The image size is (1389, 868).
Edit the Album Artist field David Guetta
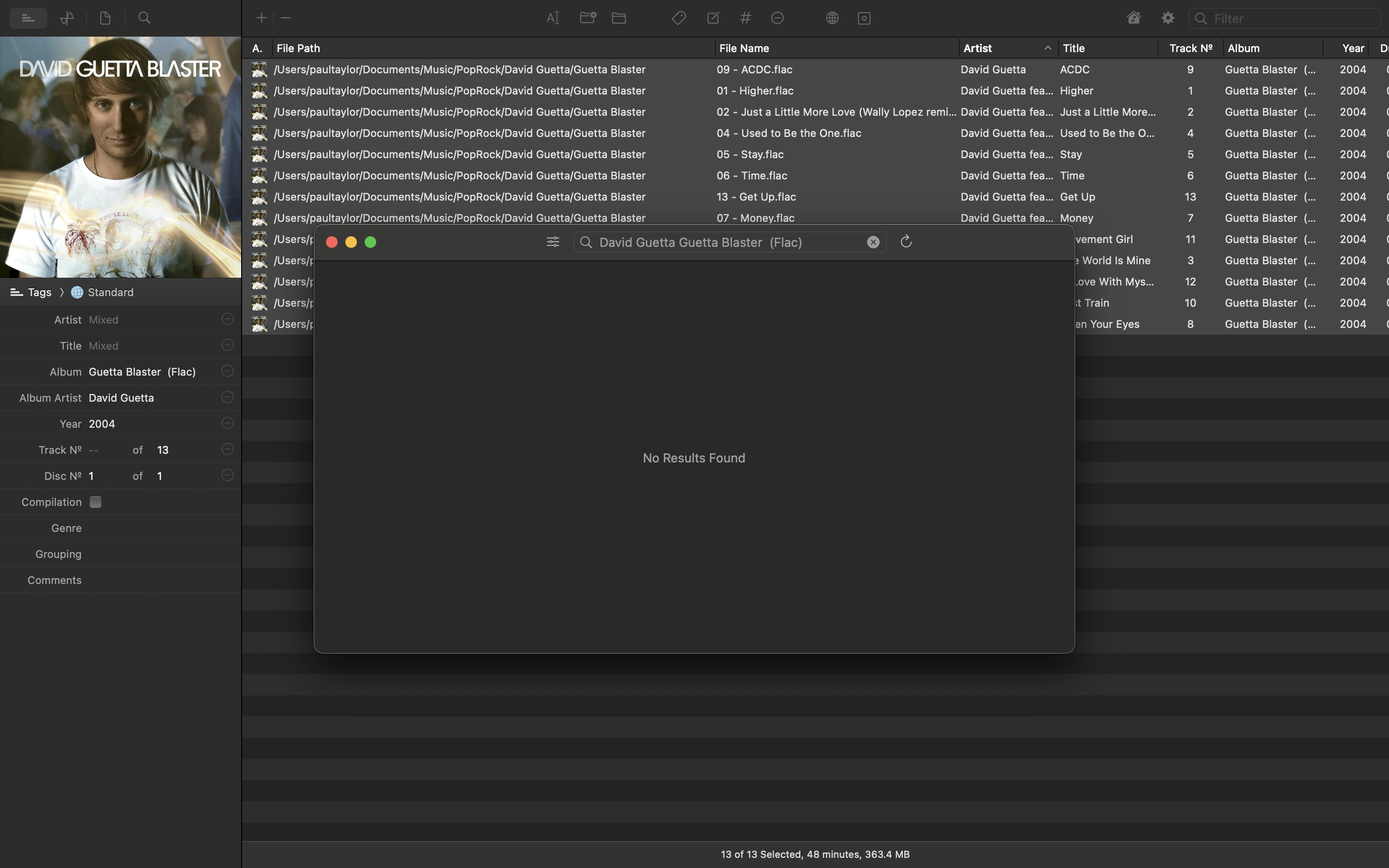(152, 398)
